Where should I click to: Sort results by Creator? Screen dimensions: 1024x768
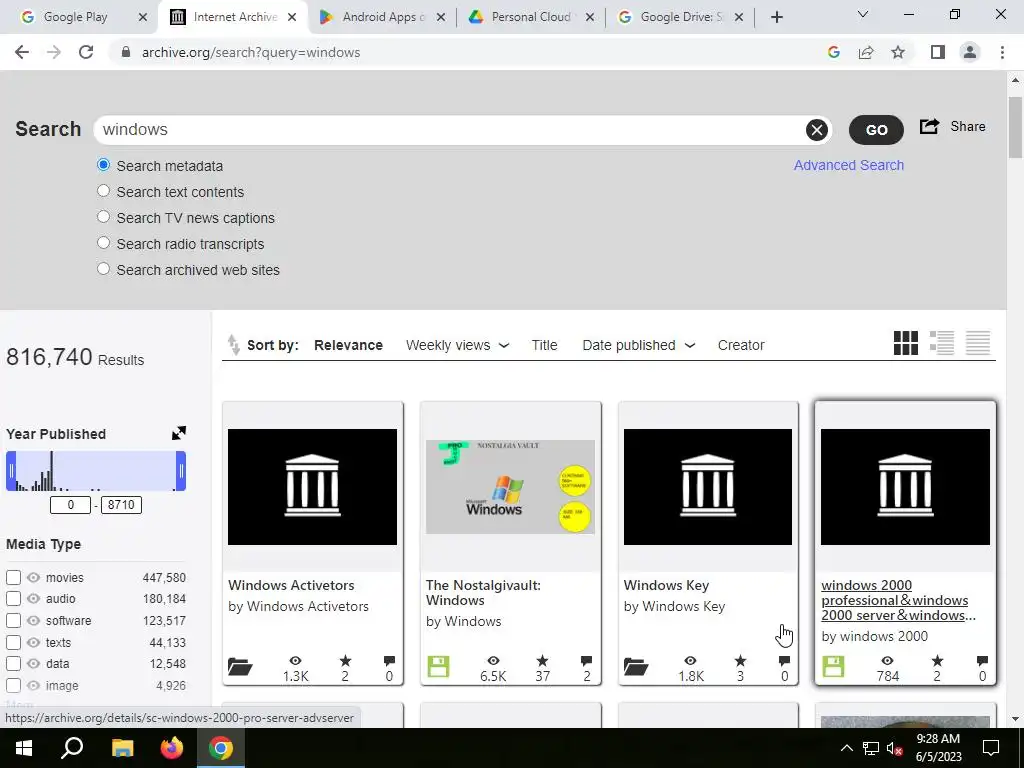pos(741,345)
